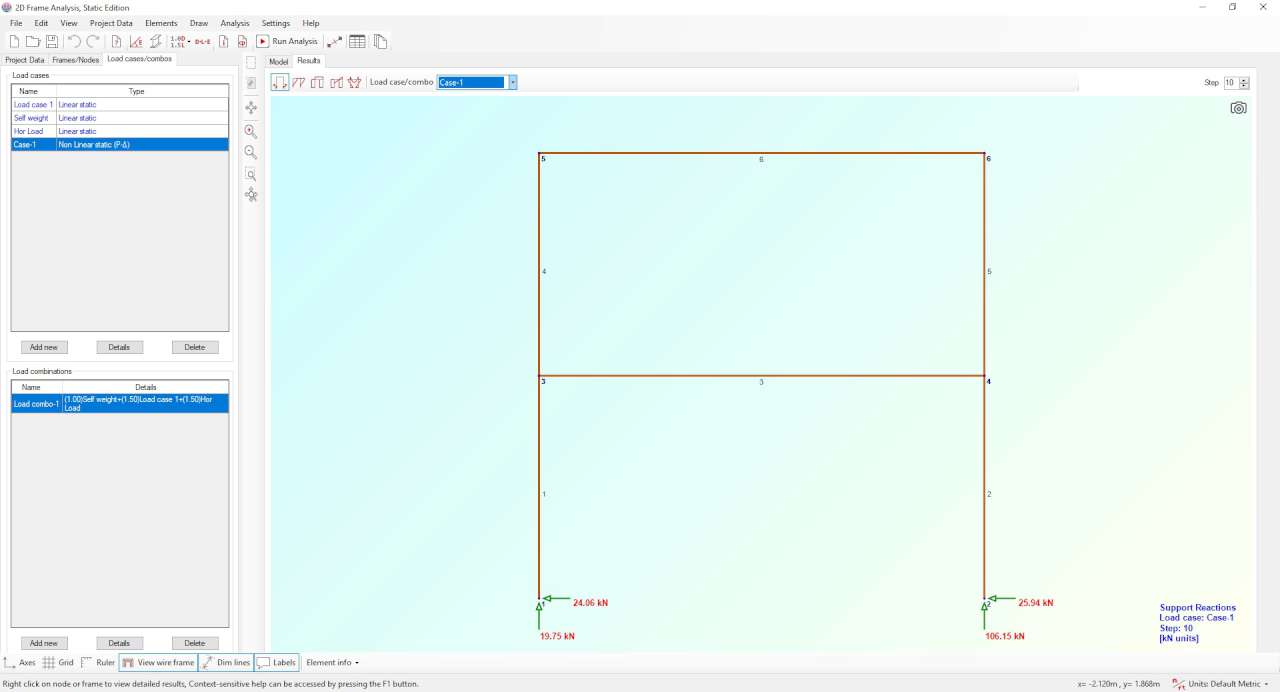Open the Analysis menu
The width and height of the screenshot is (1280, 692).
coord(235,23)
